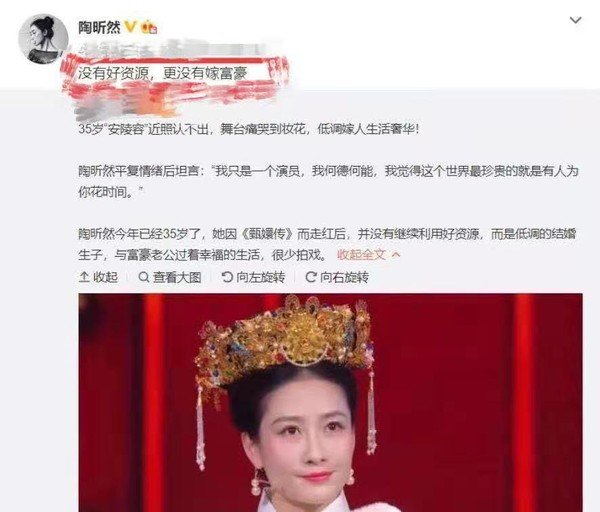Click the headline line starting with 35岁"安陵容"

249,129
